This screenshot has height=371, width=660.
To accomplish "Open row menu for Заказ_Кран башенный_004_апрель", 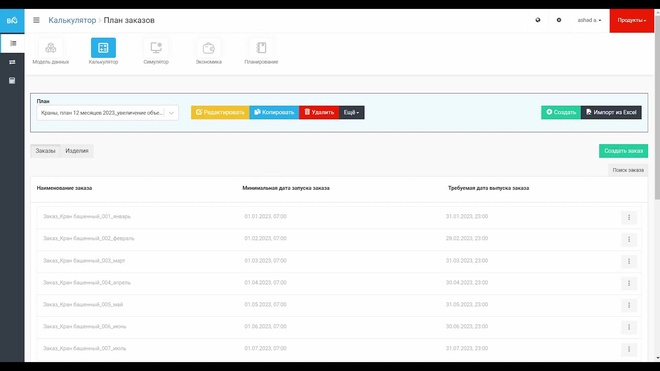I will (x=629, y=283).
